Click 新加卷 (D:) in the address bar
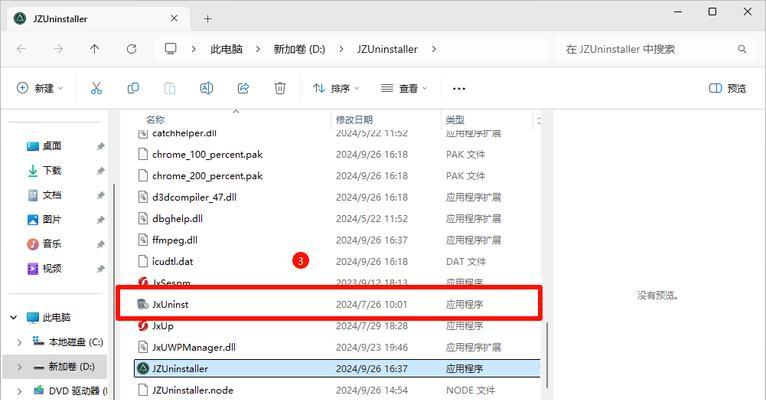This screenshot has height=400, width=766. pyautogui.click(x=299, y=49)
